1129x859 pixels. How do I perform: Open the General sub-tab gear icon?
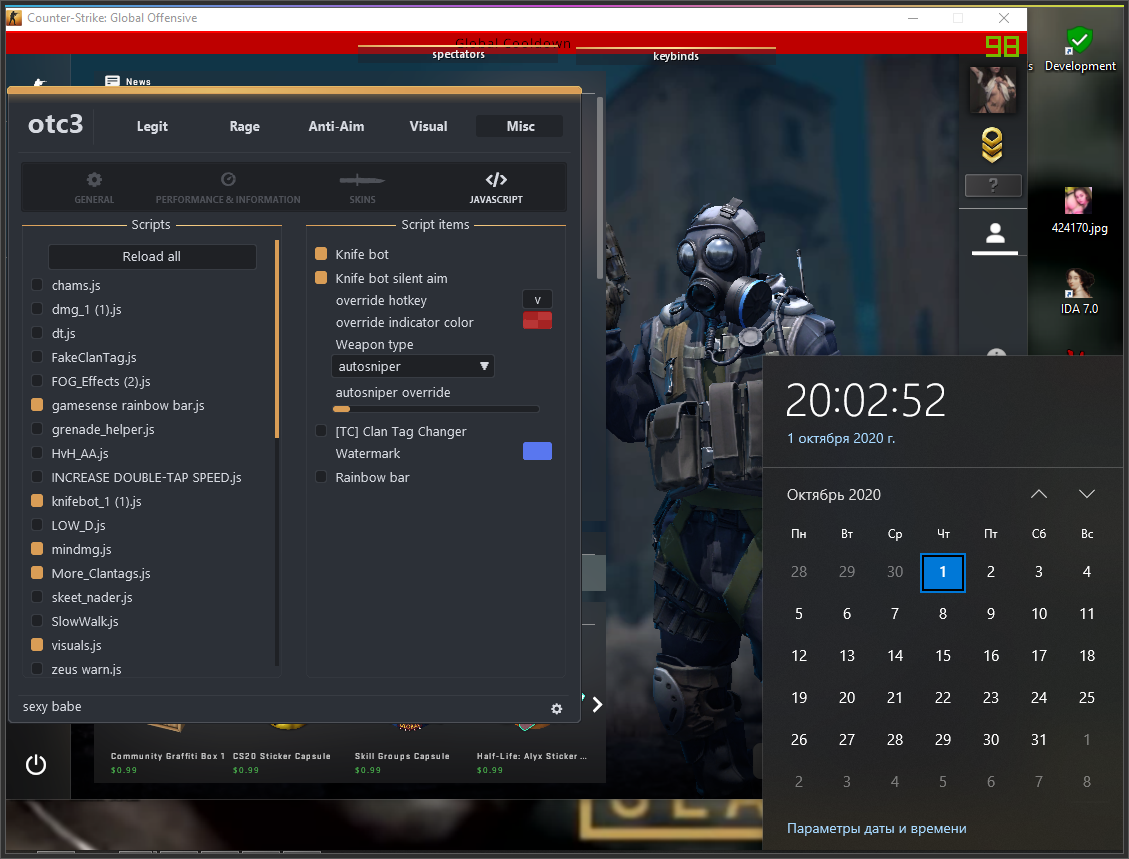click(94, 179)
